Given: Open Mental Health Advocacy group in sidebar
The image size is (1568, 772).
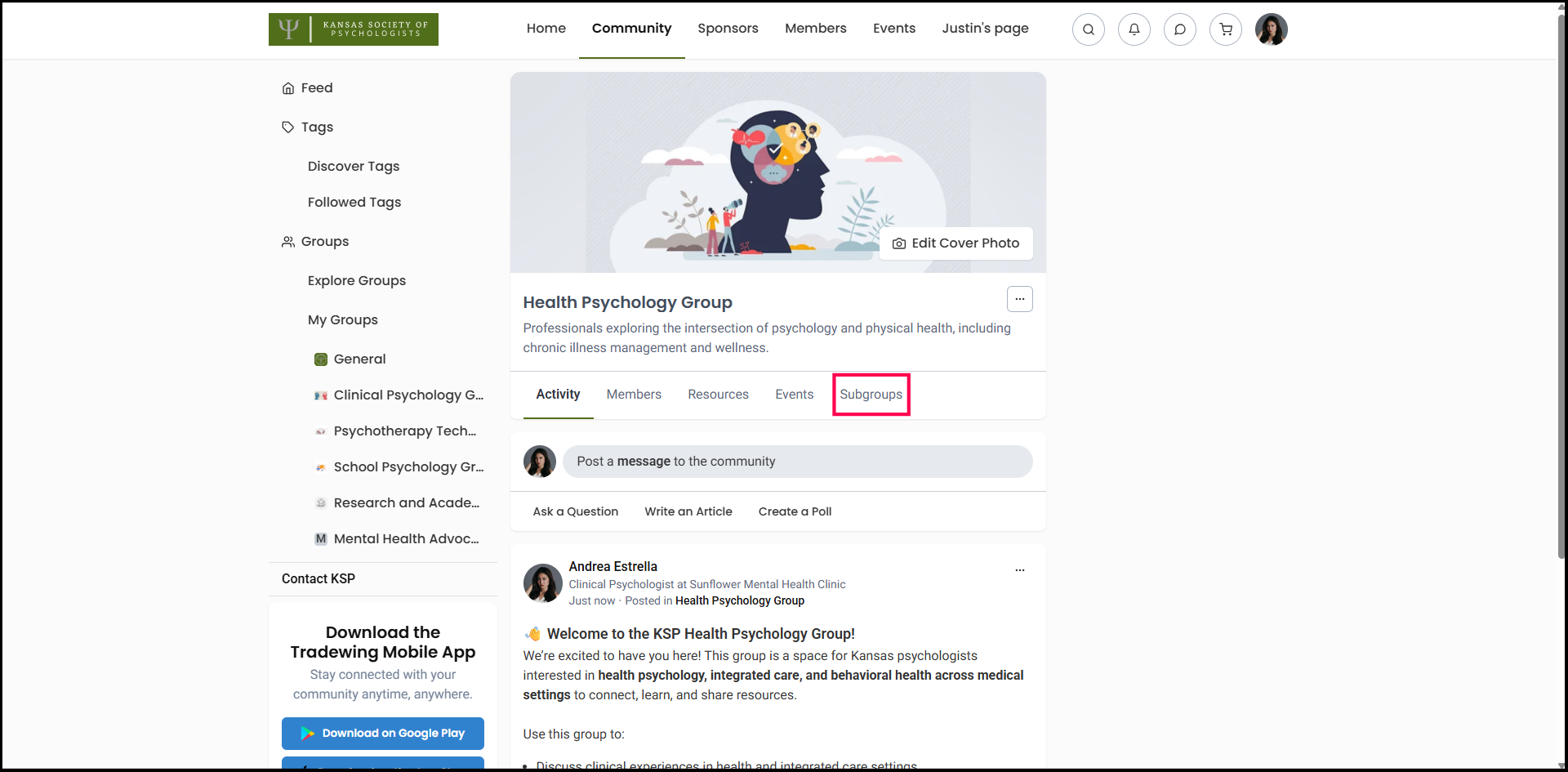Looking at the screenshot, I should pos(406,539).
